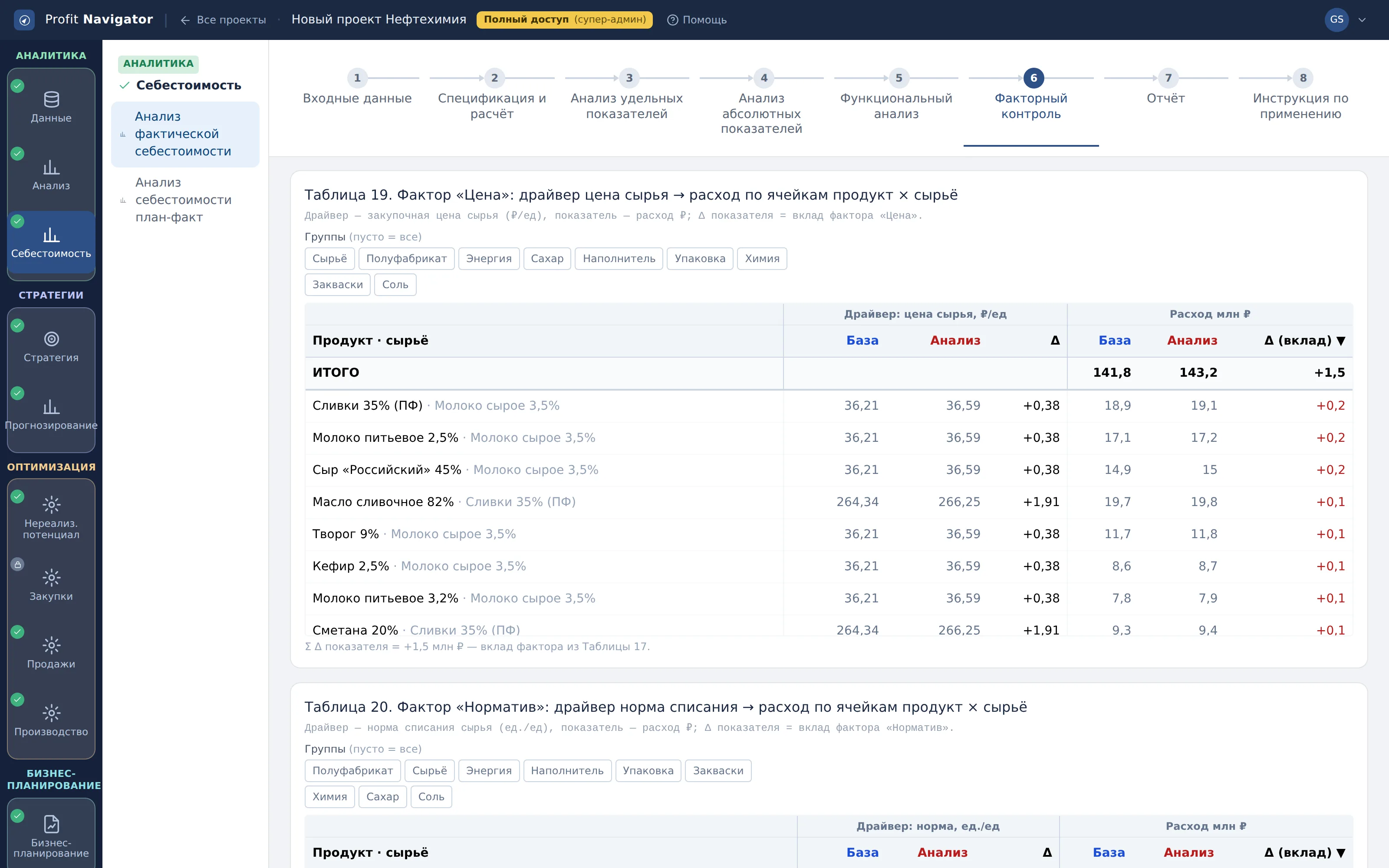Toggle the Наполнитель group filter in Table 20
This screenshot has width=1389, height=868.
(567, 771)
